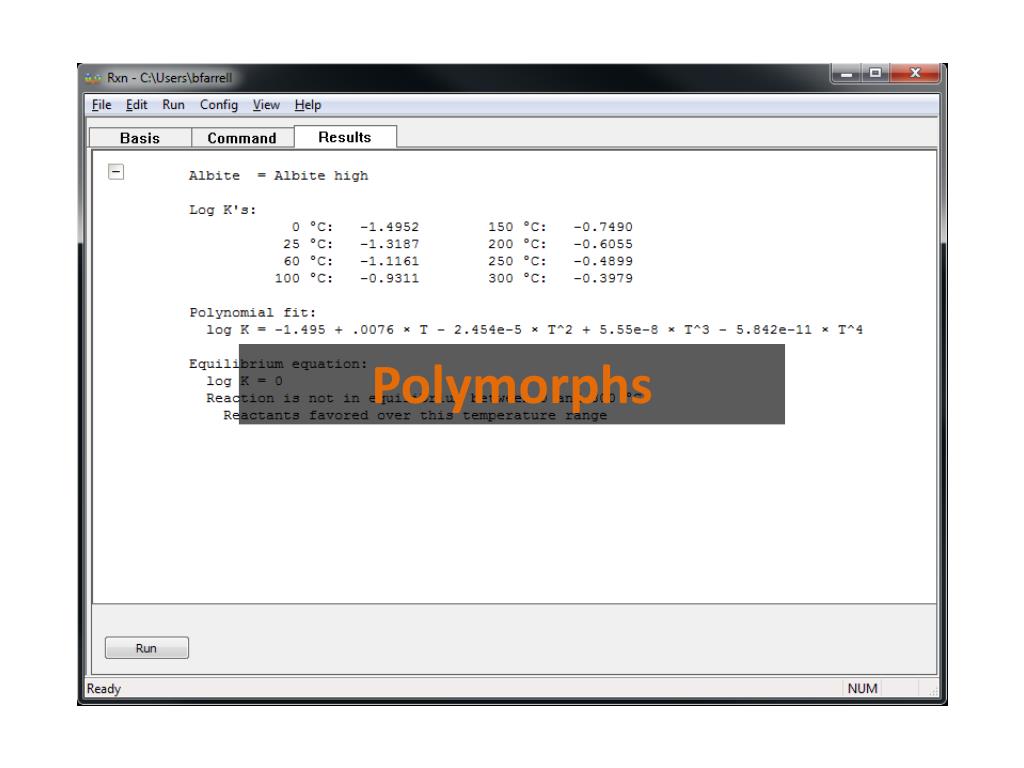Click the '150 °C:' temperature label
Screen dimensions: 1024x768
click(517, 227)
